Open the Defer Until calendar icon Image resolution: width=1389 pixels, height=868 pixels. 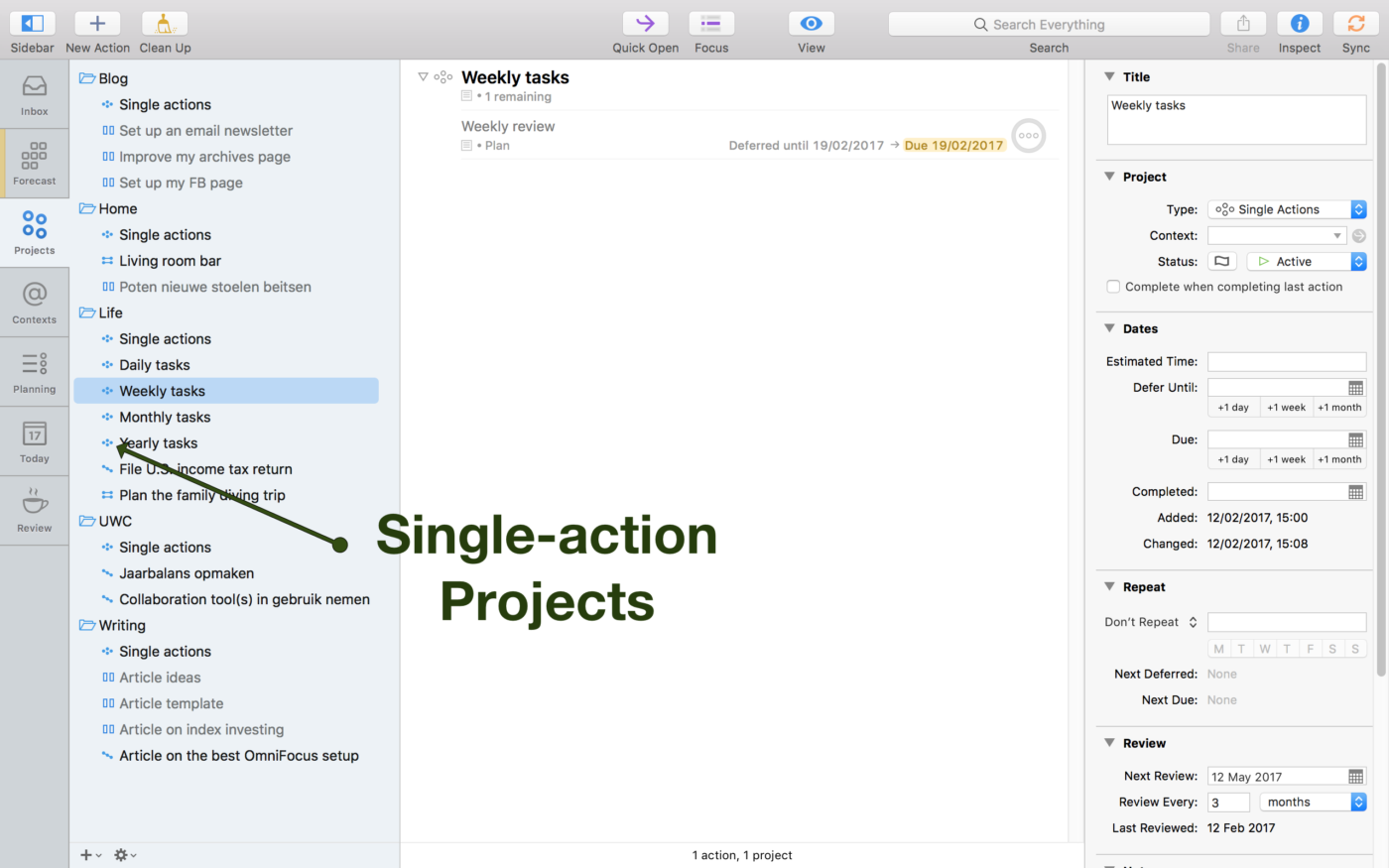(1356, 388)
